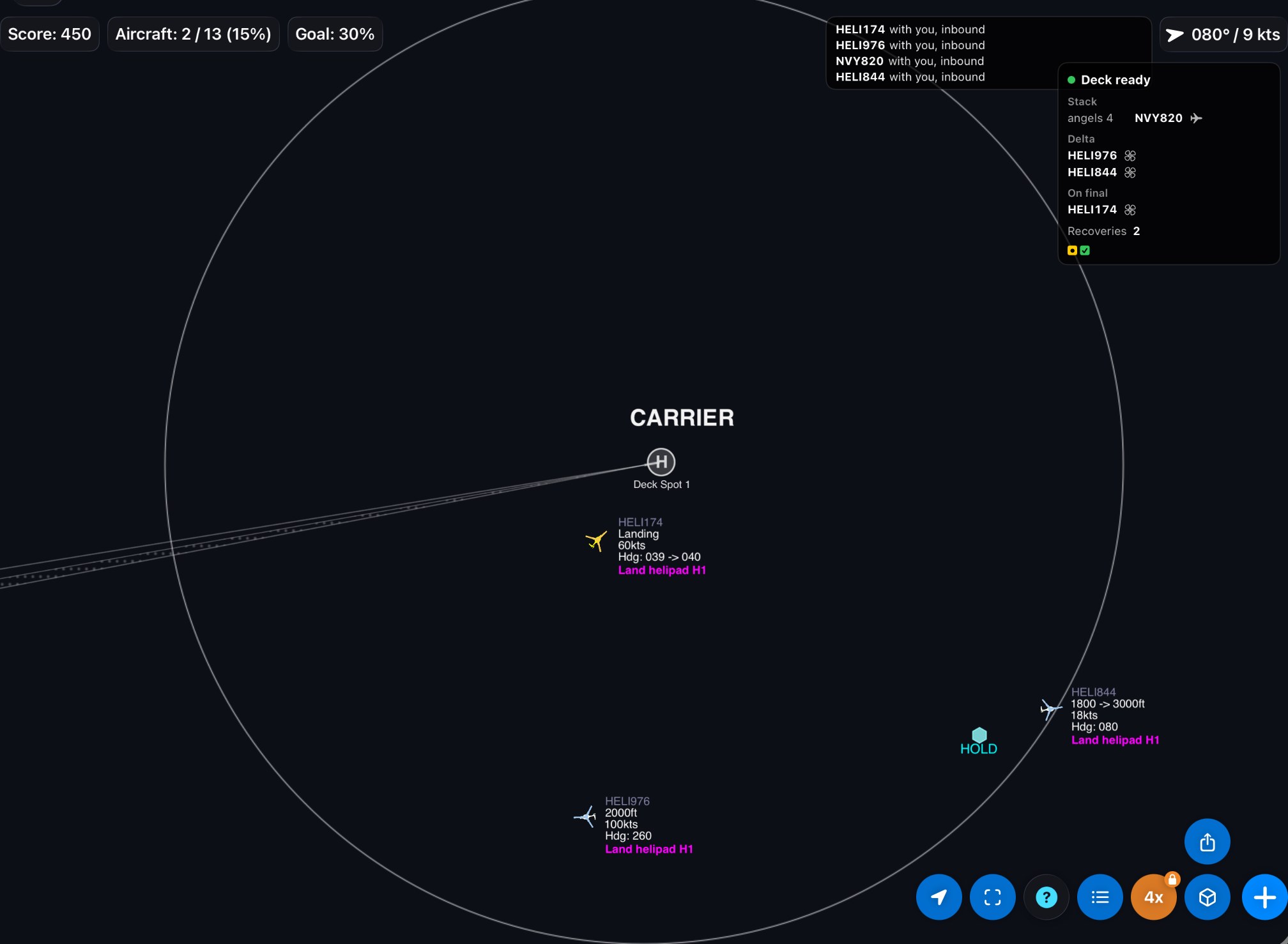The image size is (1288, 944).
Task: Click 'NVY820 with you, inbound' message
Action: tap(910, 61)
